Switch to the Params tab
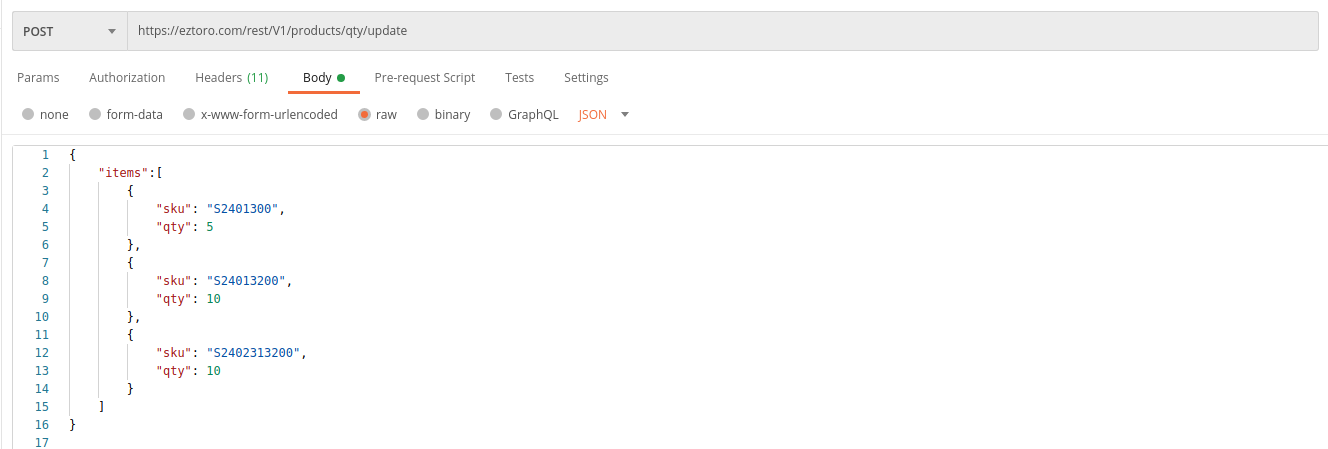1328x449 pixels. click(38, 77)
